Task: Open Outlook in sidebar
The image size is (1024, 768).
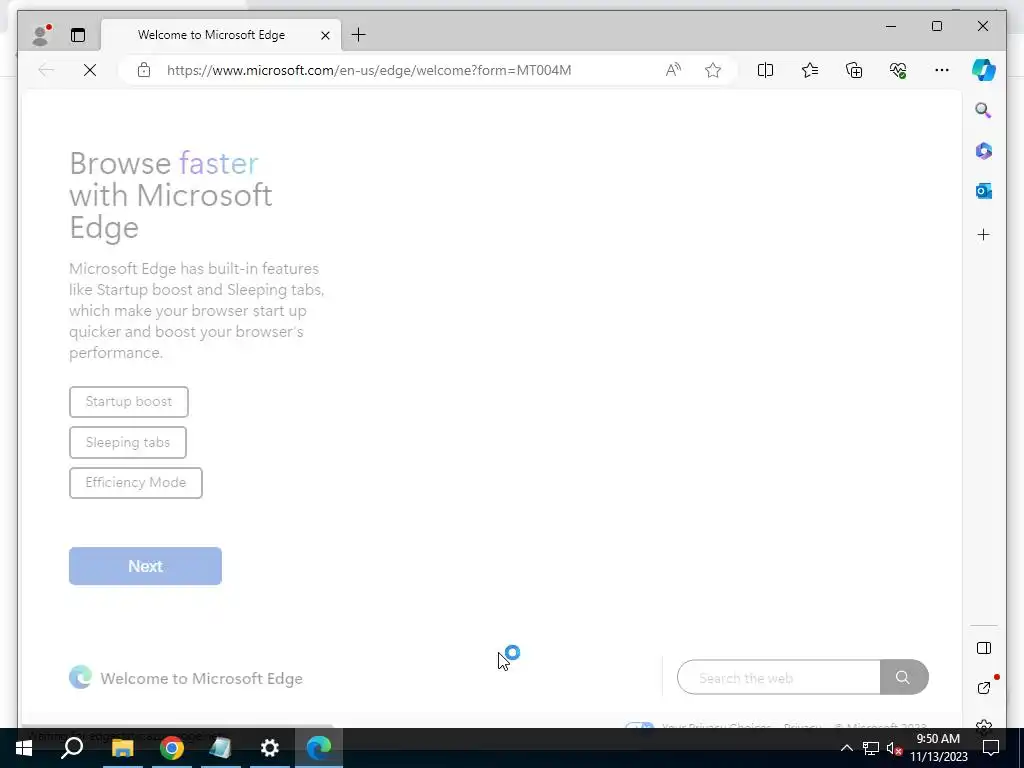Action: coord(984,191)
